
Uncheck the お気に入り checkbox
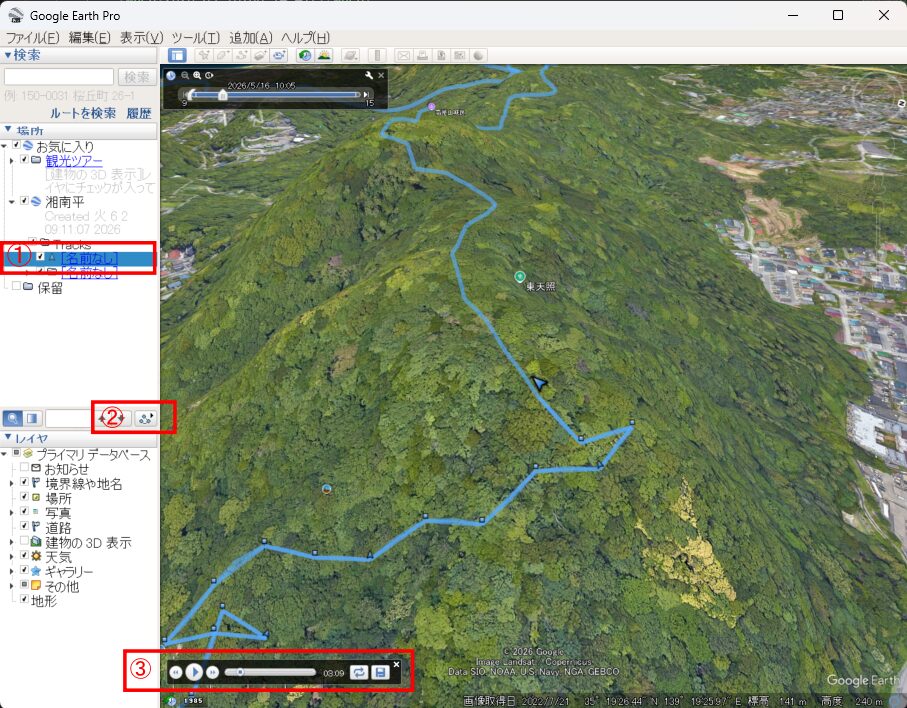coord(17,145)
